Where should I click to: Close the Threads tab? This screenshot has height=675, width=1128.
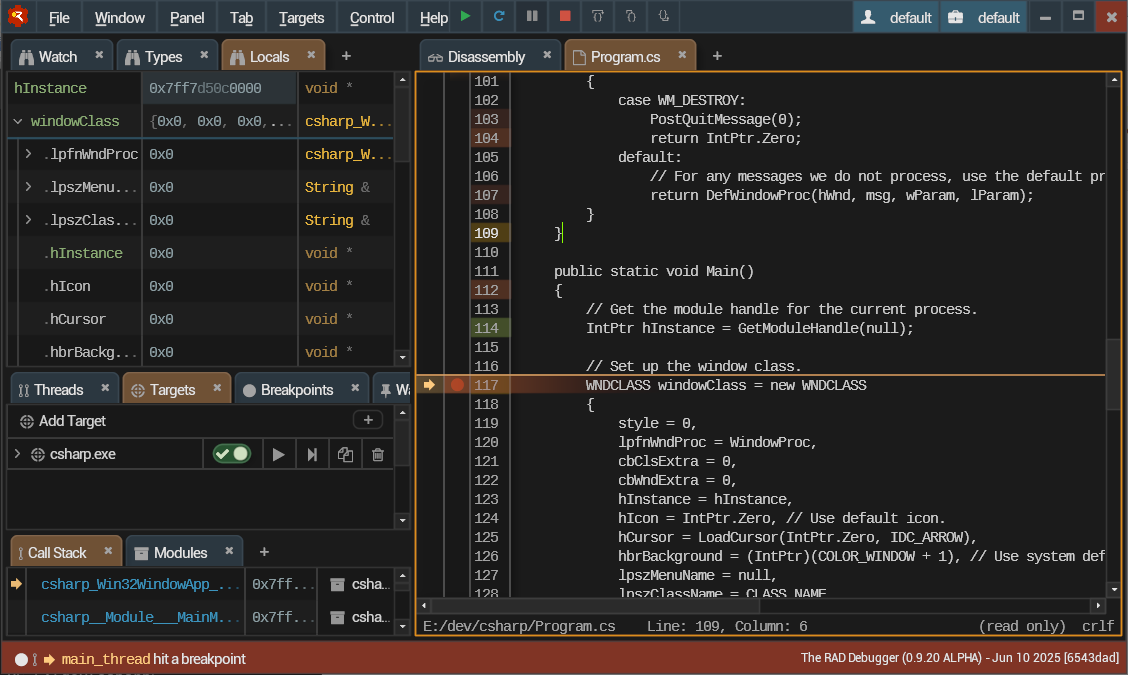coord(105,389)
